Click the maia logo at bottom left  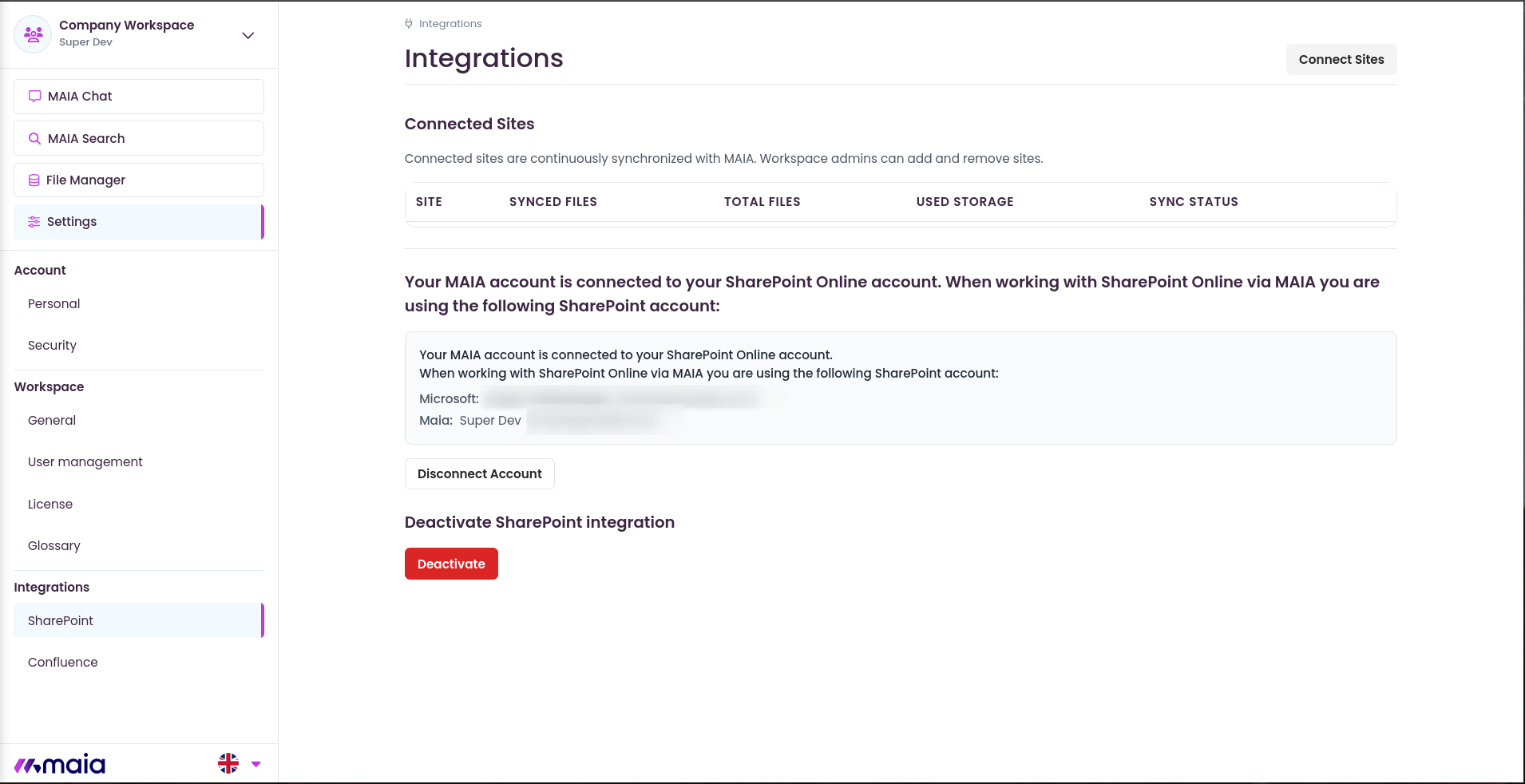point(60,765)
